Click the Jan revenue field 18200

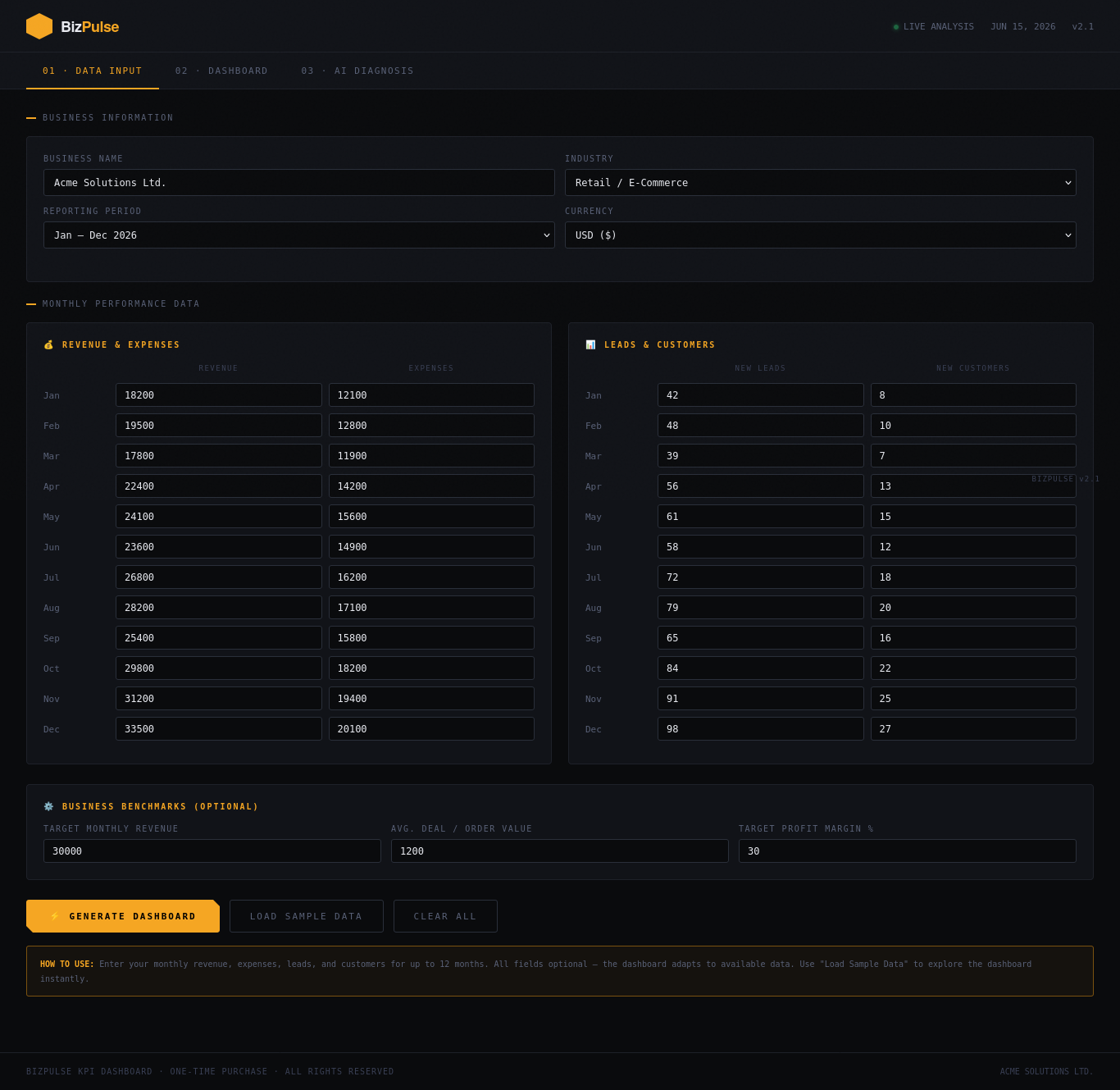click(218, 395)
